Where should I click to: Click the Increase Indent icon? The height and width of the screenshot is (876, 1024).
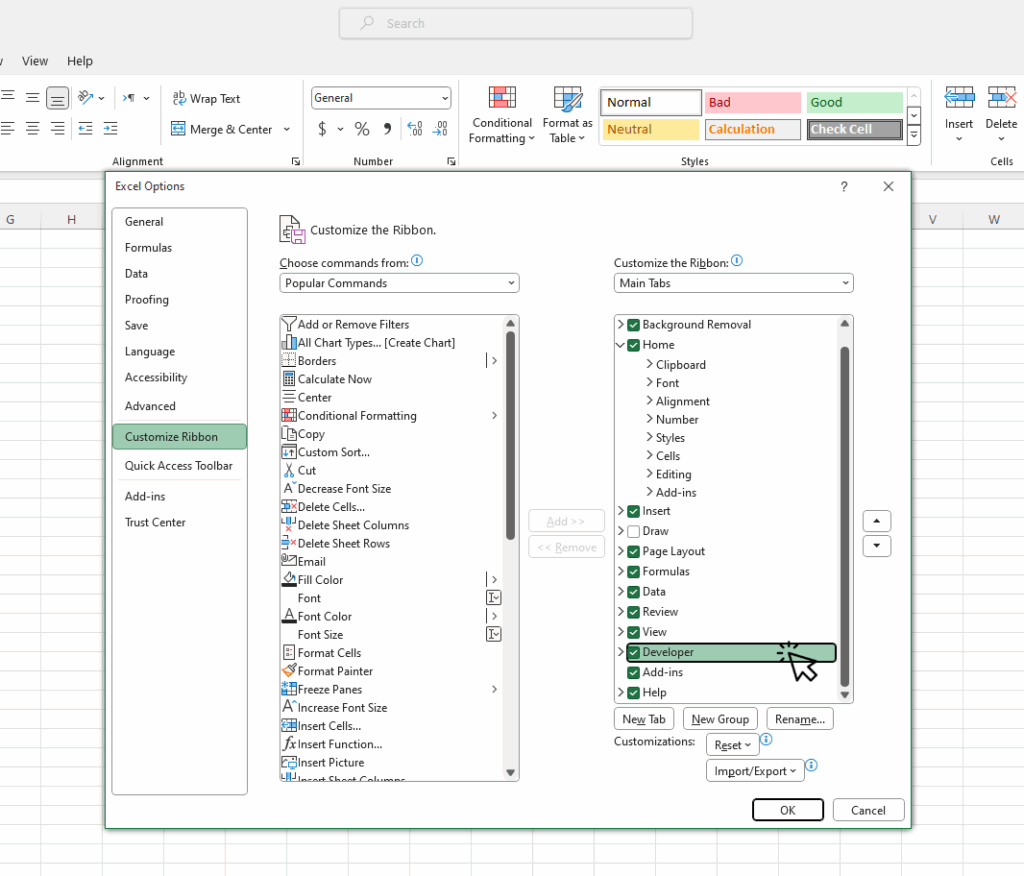(110, 128)
